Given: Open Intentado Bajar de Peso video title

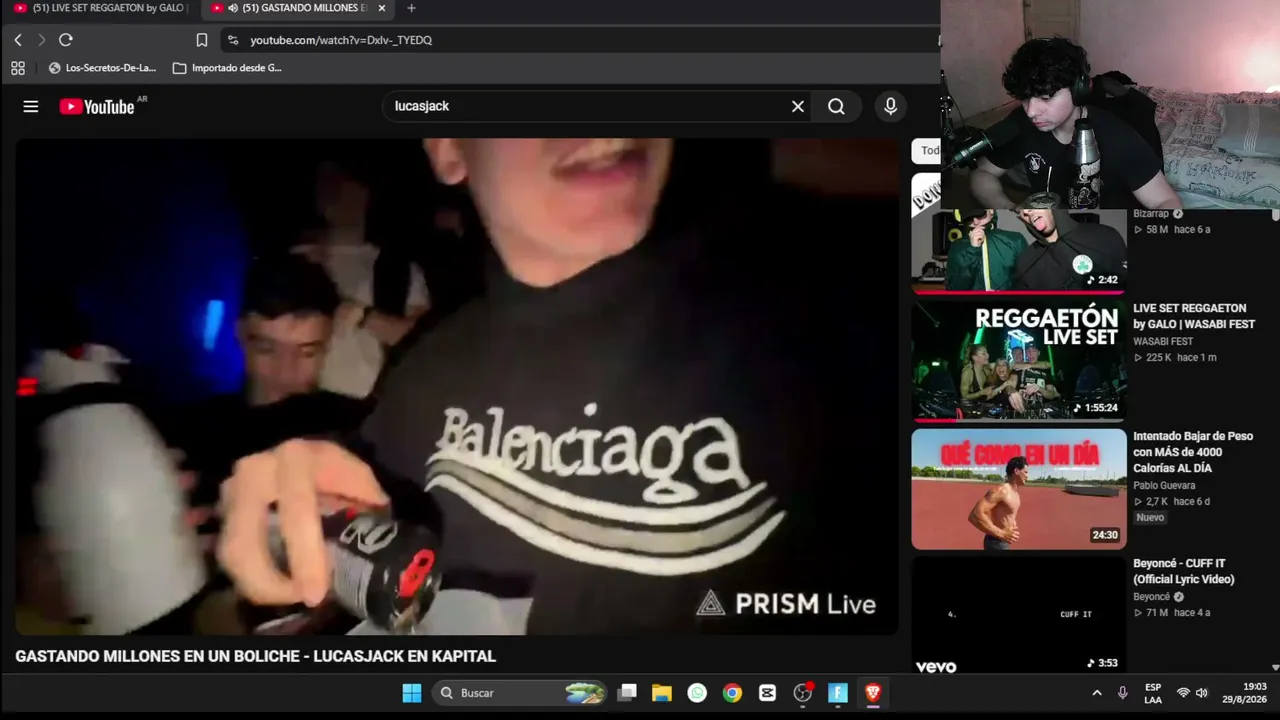Looking at the screenshot, I should click(1193, 452).
